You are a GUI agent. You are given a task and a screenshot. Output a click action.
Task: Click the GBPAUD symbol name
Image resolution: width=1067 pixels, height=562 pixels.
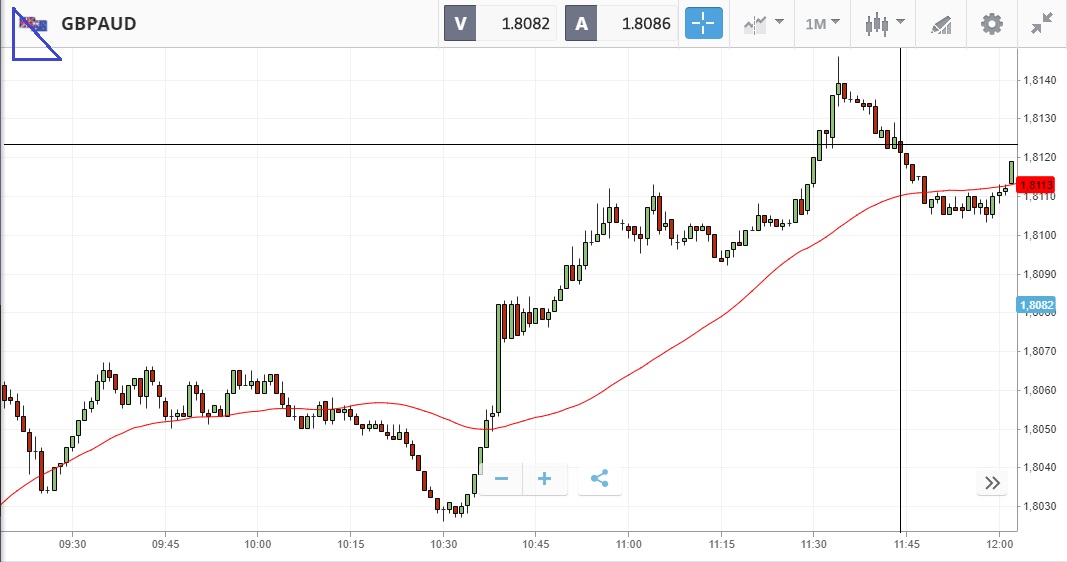coord(98,23)
